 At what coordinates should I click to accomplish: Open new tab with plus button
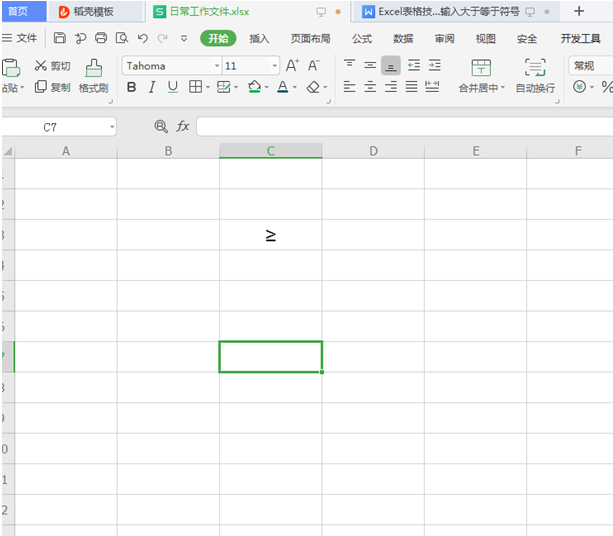click(579, 11)
